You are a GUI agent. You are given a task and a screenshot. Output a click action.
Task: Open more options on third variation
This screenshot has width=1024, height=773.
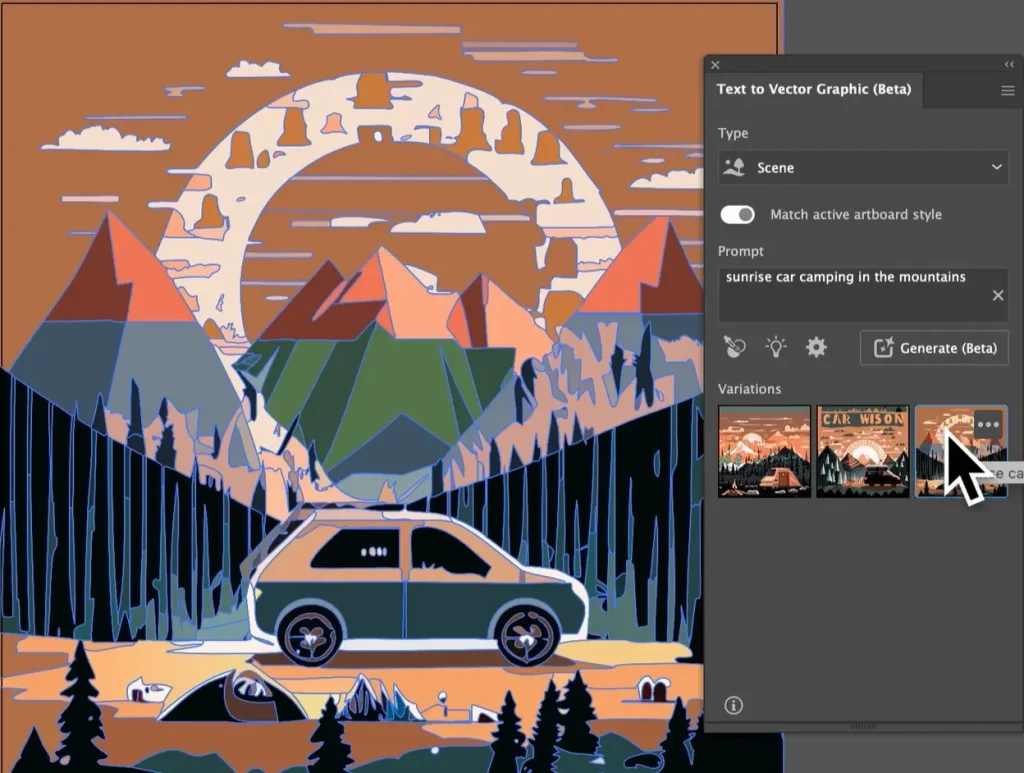click(988, 423)
